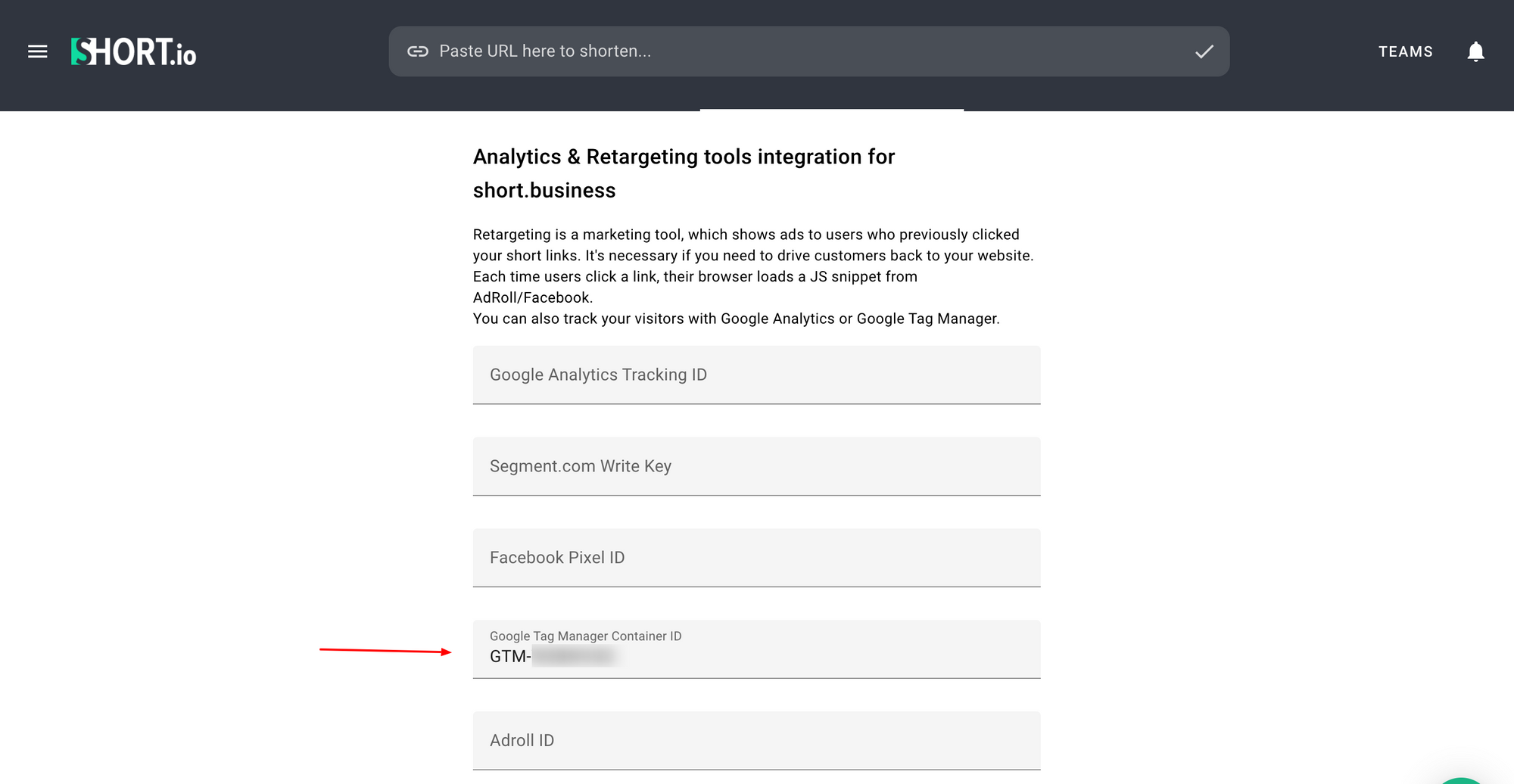Click the red arrow annotation
The height and width of the screenshot is (784, 1514).
385,650
